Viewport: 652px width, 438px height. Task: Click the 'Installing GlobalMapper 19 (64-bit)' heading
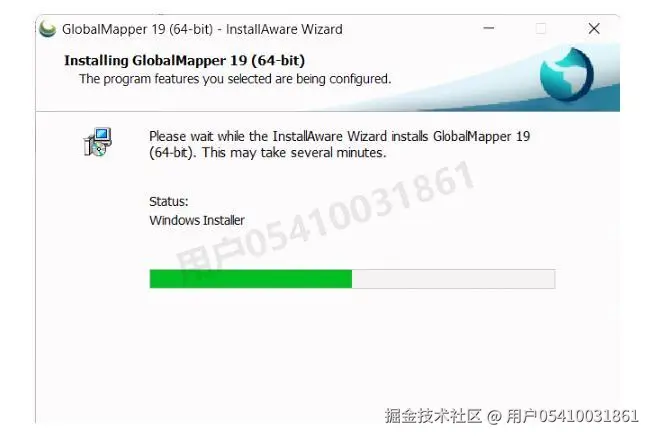[x=185, y=60]
